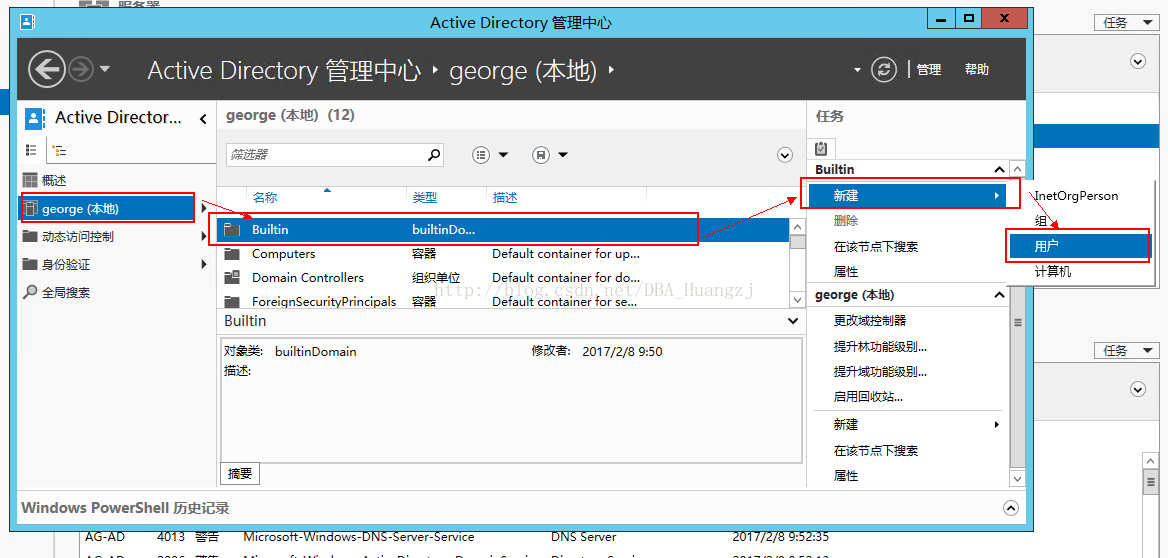The width and height of the screenshot is (1168, 558).
Task: Open the 管理 menu
Action: click(x=929, y=69)
